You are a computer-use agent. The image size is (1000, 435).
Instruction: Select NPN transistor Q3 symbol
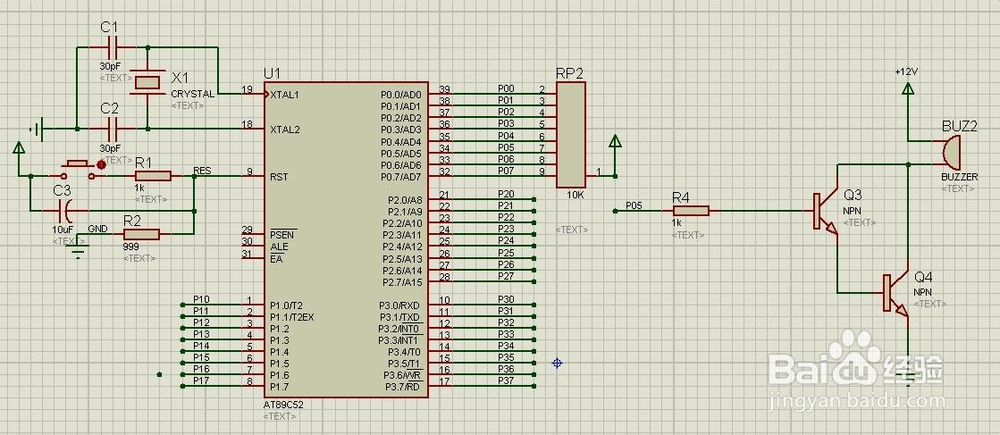click(x=827, y=210)
